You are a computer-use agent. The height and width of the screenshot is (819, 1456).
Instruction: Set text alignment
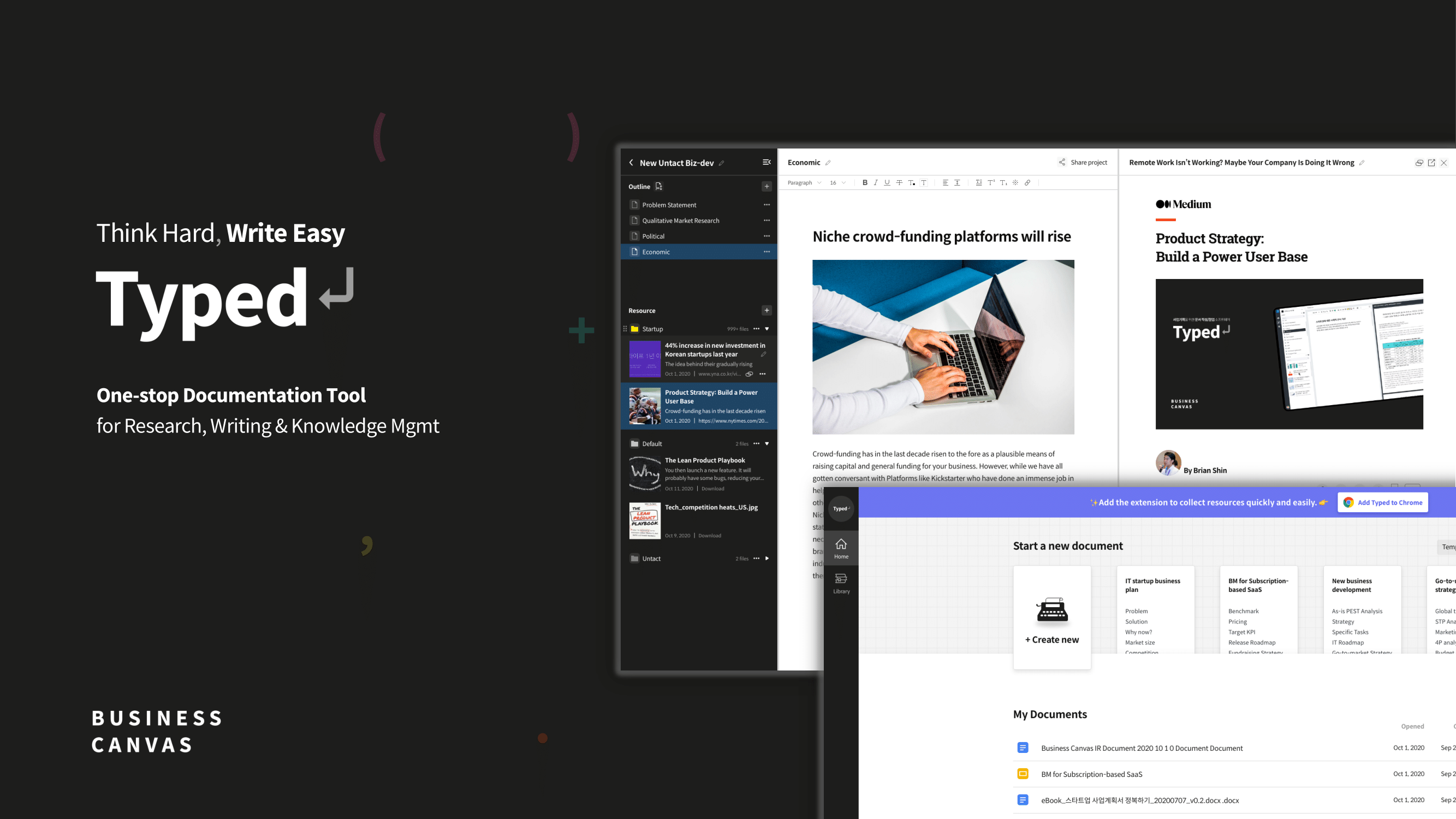(x=945, y=182)
